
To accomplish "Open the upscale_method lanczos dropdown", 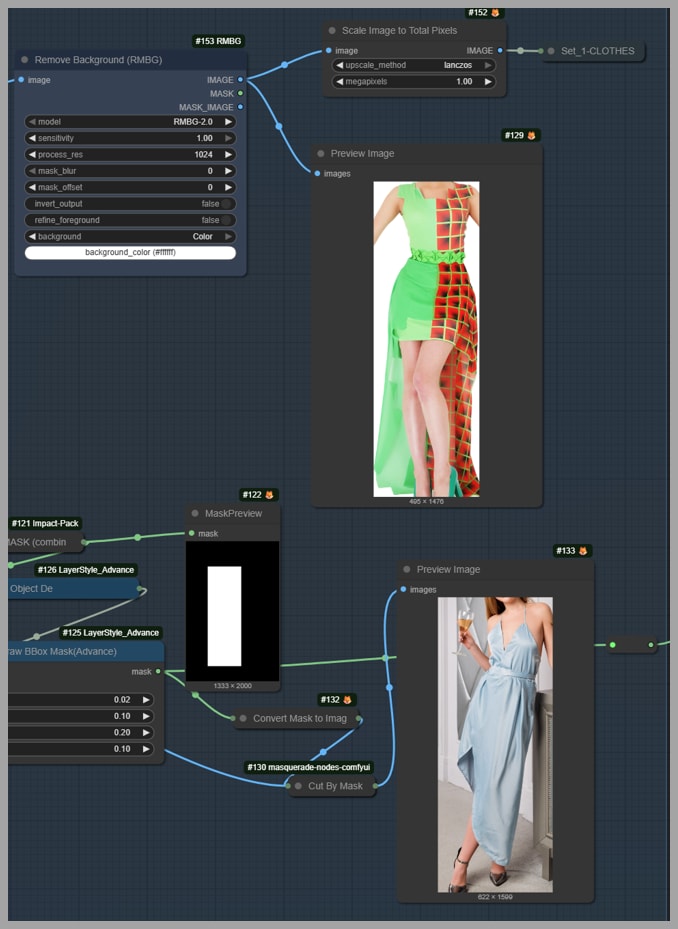I will 414,65.
